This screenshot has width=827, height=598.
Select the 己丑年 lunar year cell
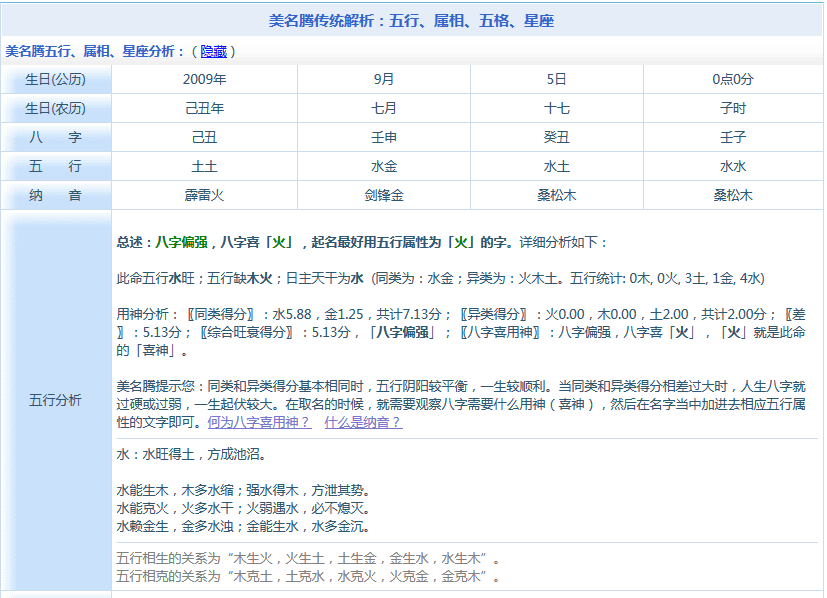tap(204, 108)
